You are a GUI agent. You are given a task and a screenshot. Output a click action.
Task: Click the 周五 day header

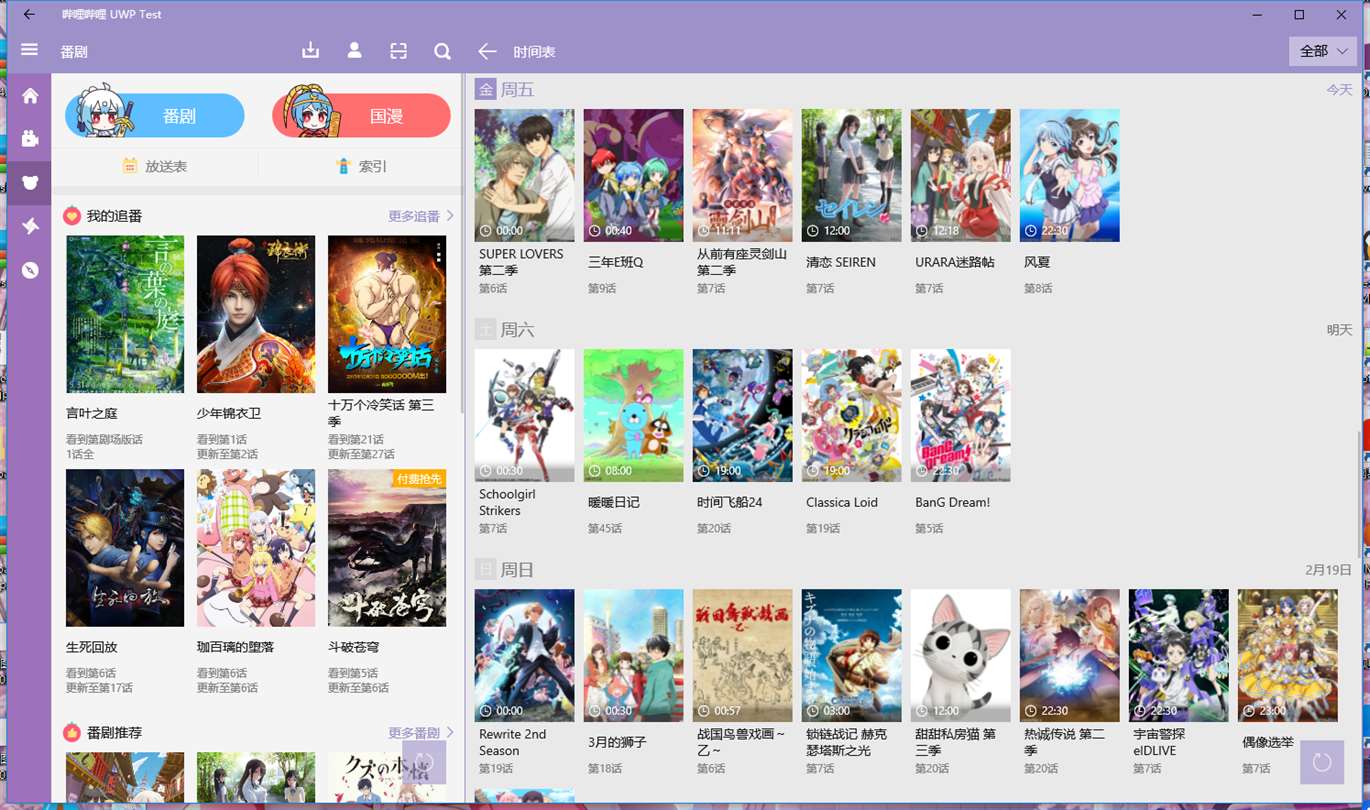pyautogui.click(x=505, y=90)
